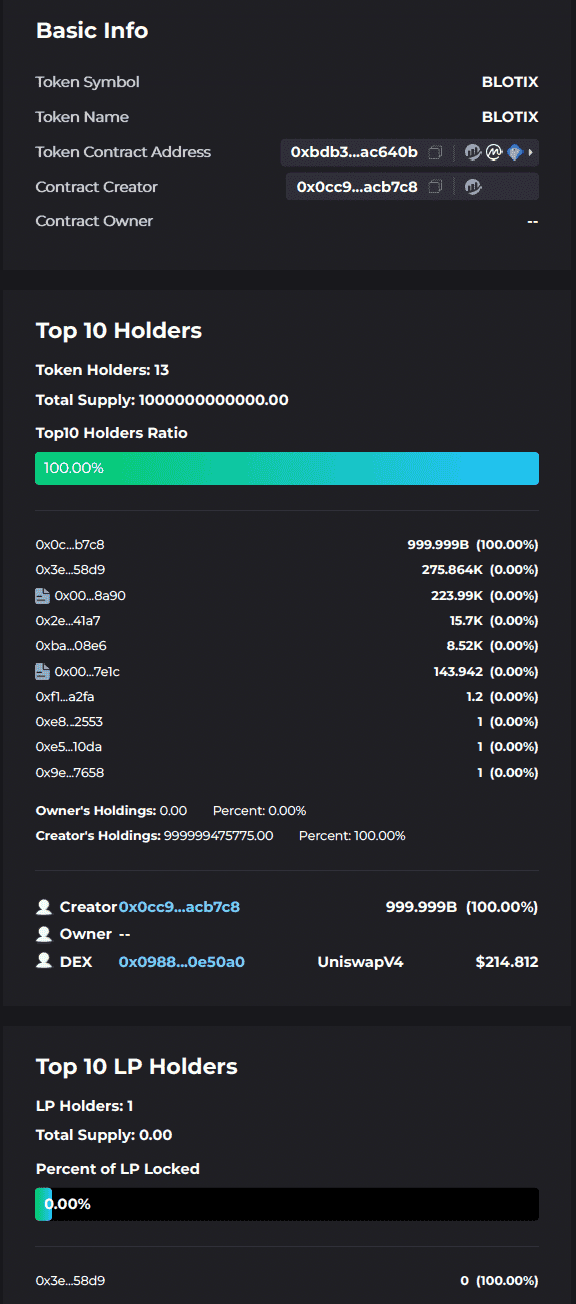Click the Creator person icon
This screenshot has height=1304, width=576.
[x=43, y=907]
